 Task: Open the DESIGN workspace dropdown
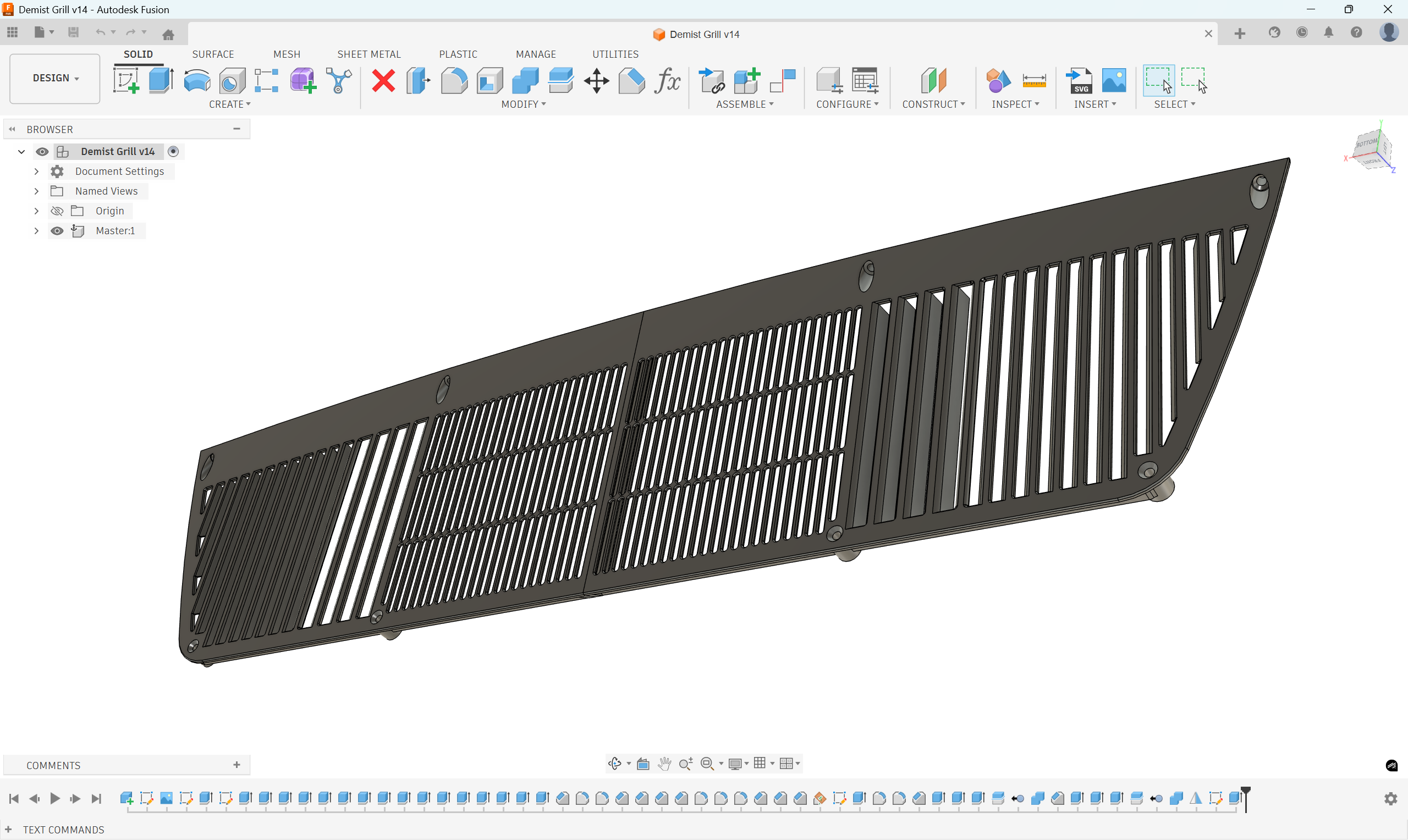click(x=55, y=78)
